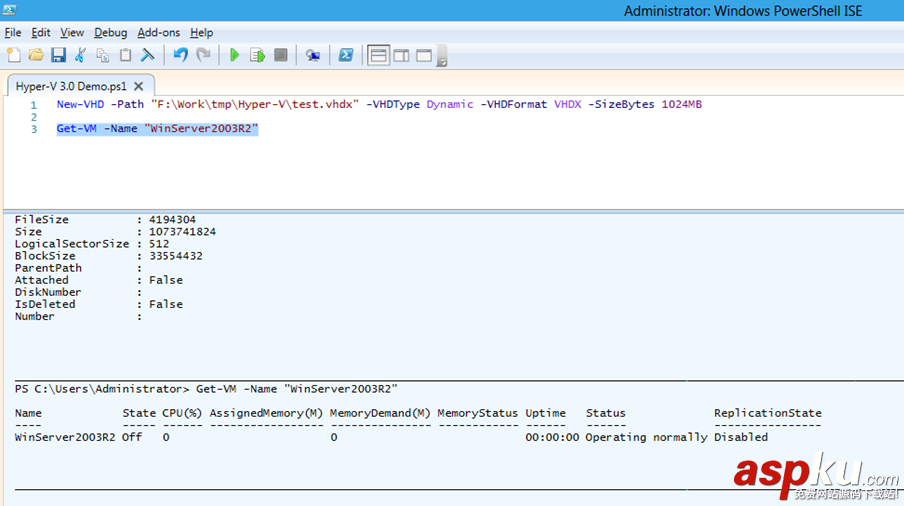Open New Remote PowerShell Tab icon
The height and width of the screenshot is (506, 904).
click(x=313, y=55)
